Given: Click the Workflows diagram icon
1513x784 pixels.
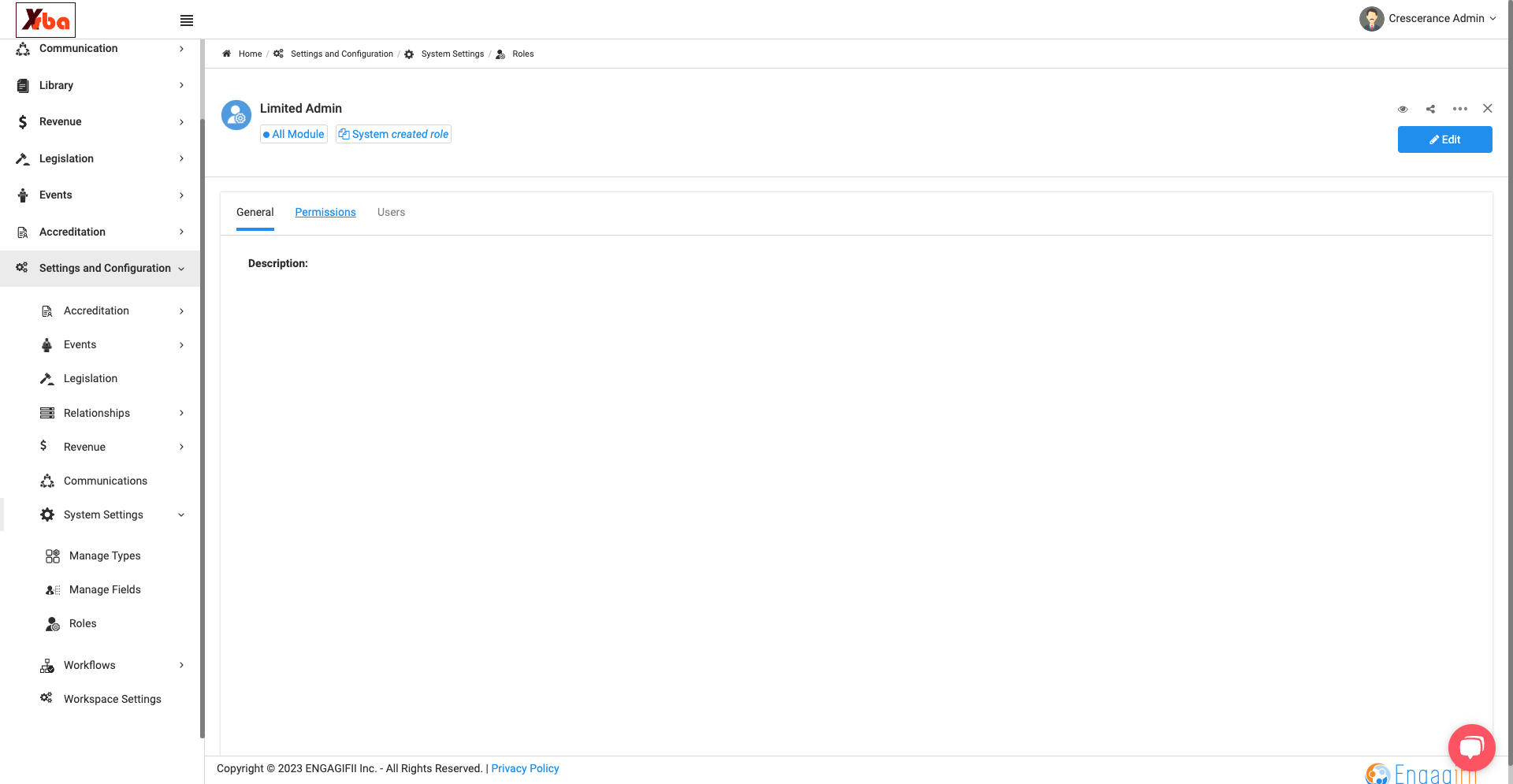Looking at the screenshot, I should click(x=47, y=666).
